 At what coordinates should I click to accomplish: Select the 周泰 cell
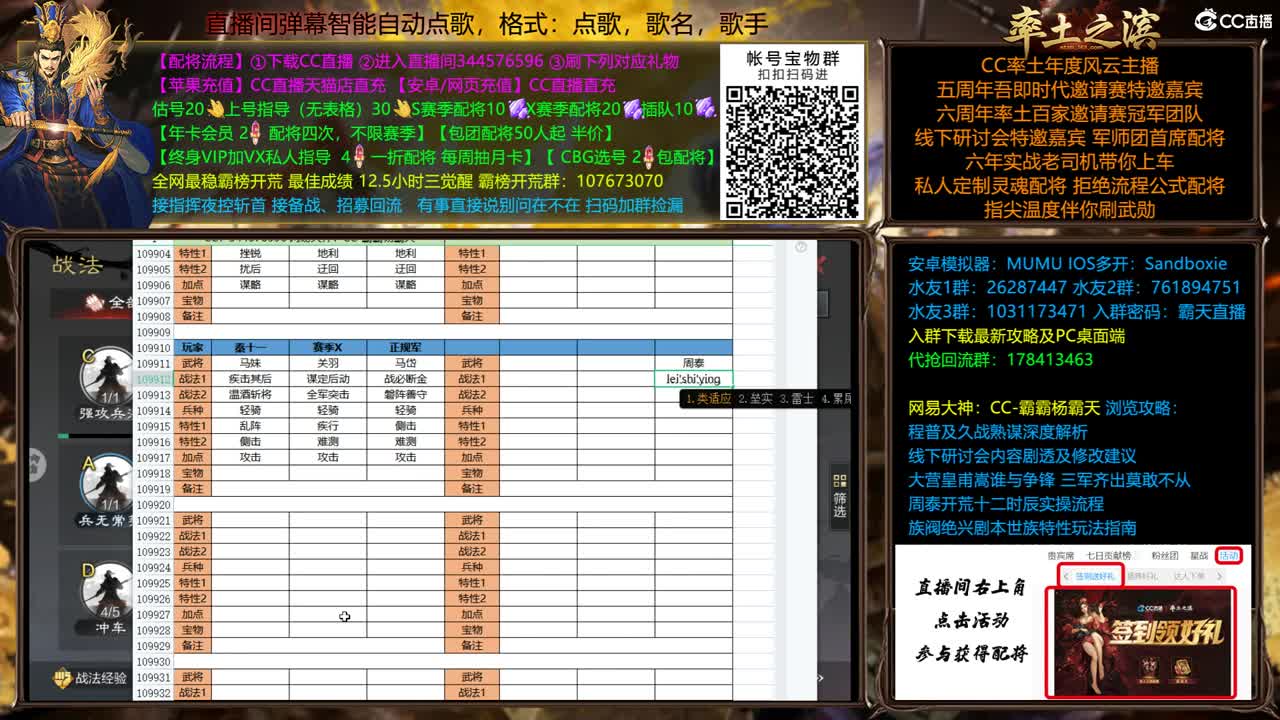694,363
